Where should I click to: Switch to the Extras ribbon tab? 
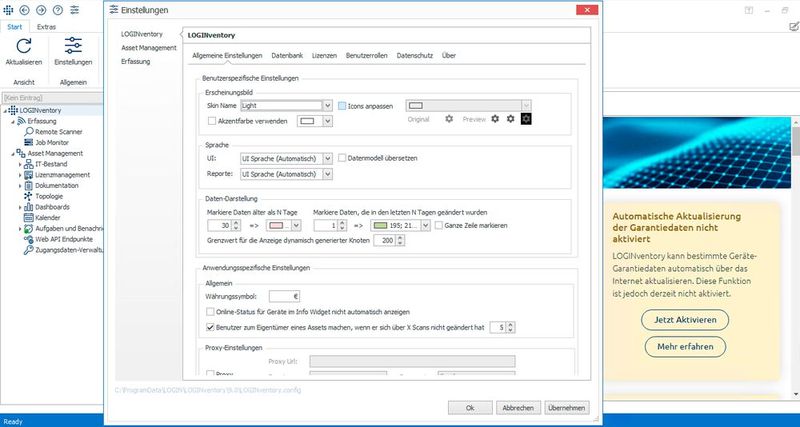[x=46, y=27]
